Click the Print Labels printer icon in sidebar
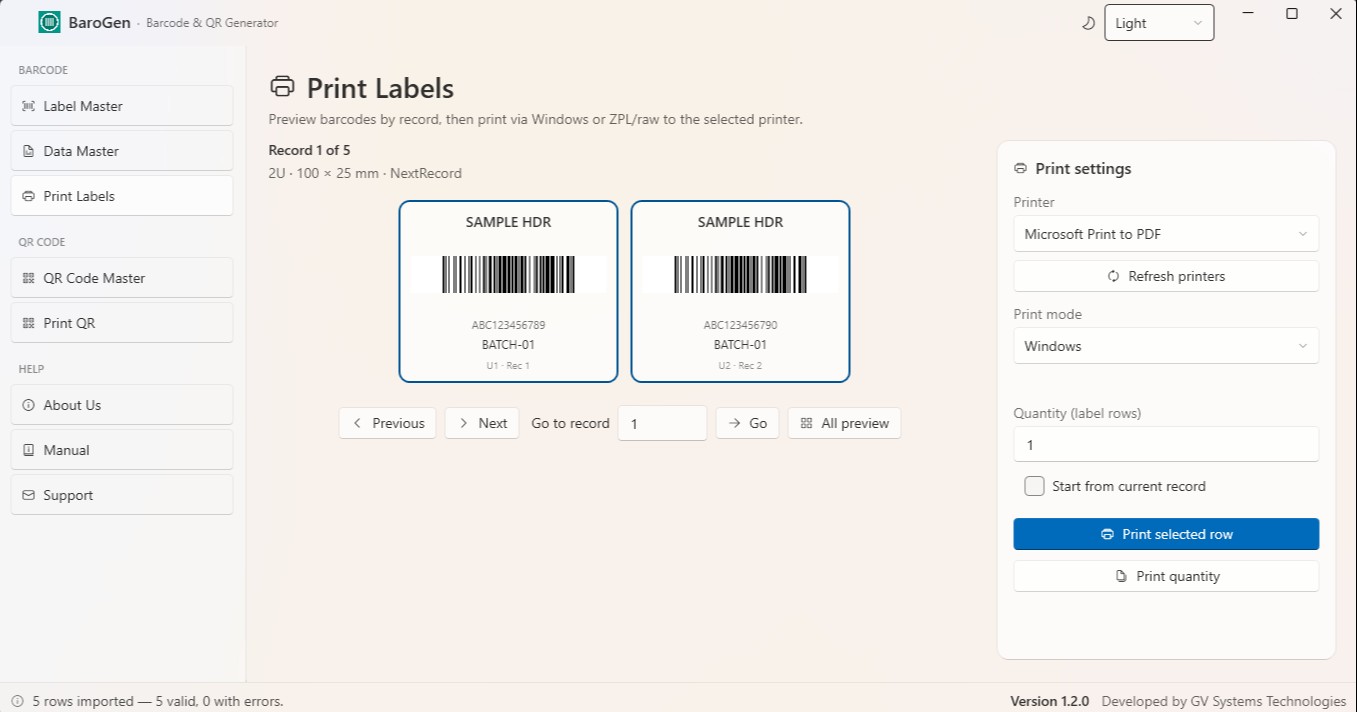Image resolution: width=1357 pixels, height=712 pixels. click(28, 196)
